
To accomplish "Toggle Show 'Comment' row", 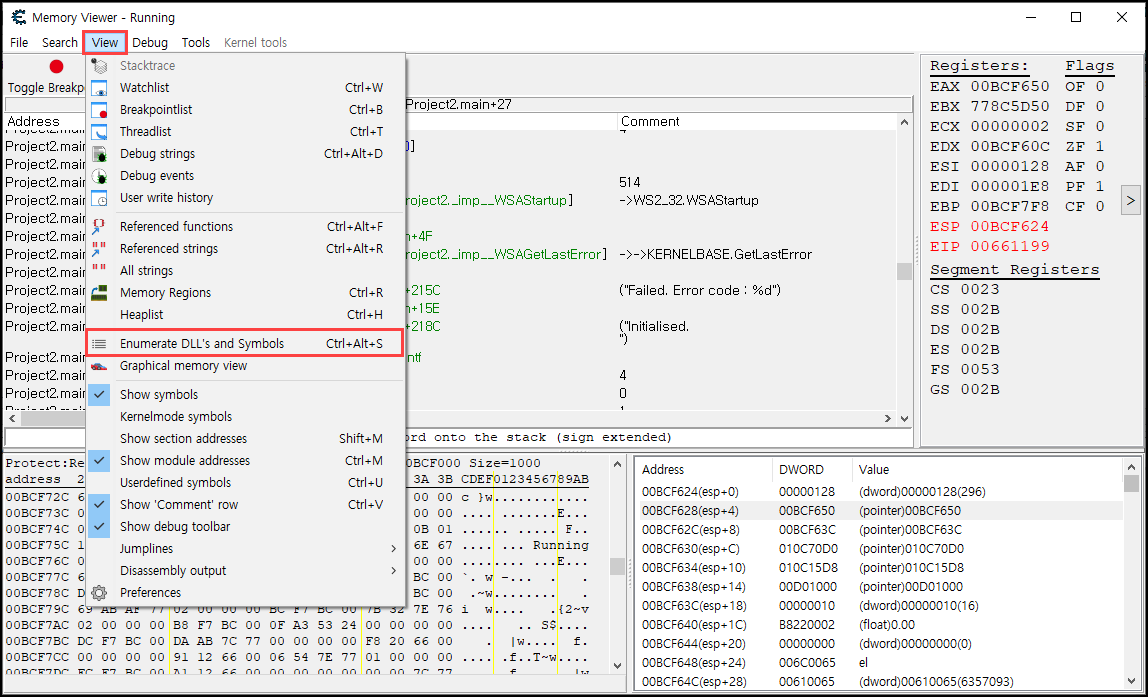I will [245, 504].
